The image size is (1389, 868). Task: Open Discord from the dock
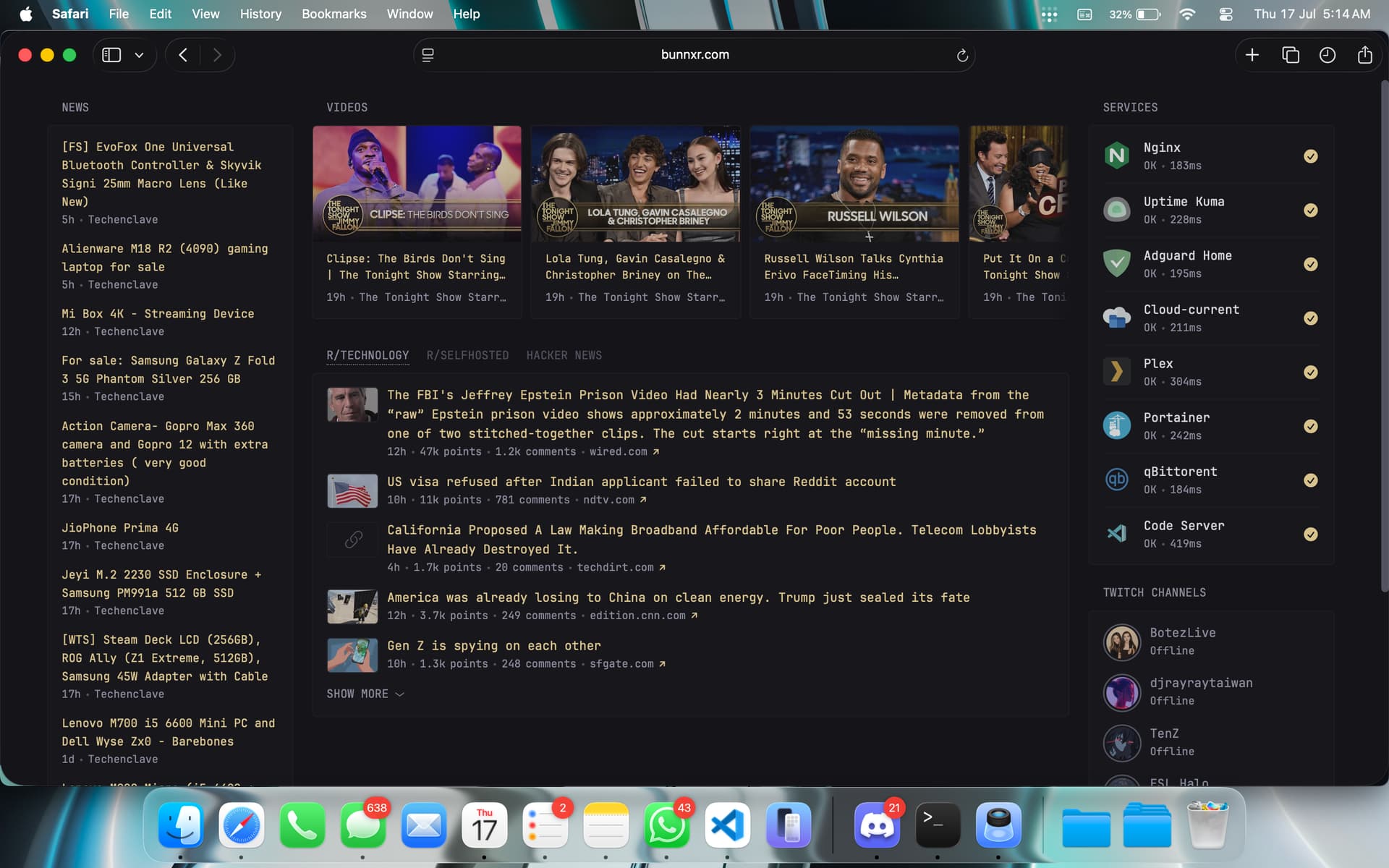pyautogui.click(x=877, y=825)
